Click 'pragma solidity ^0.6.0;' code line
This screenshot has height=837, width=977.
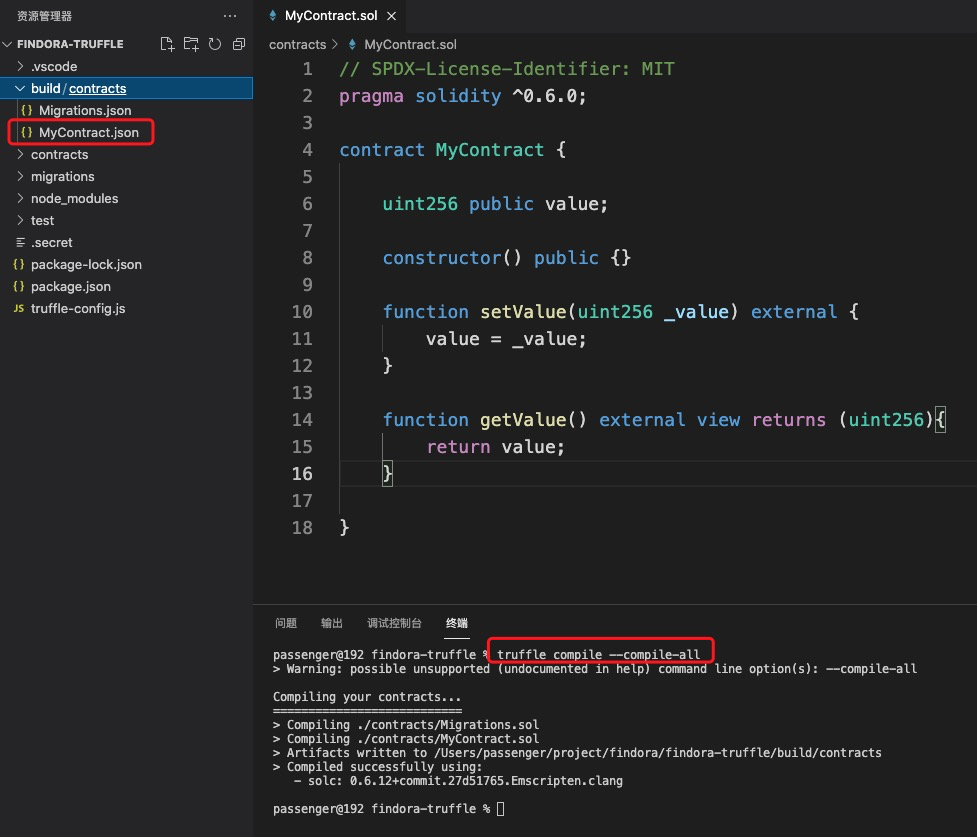[x=463, y=96]
